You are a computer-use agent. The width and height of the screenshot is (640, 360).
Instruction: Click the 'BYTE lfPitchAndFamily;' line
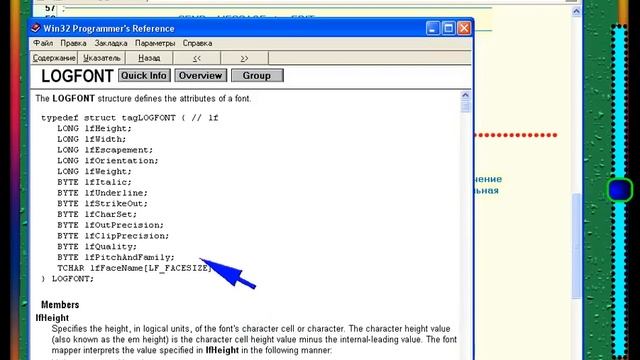pos(116,258)
